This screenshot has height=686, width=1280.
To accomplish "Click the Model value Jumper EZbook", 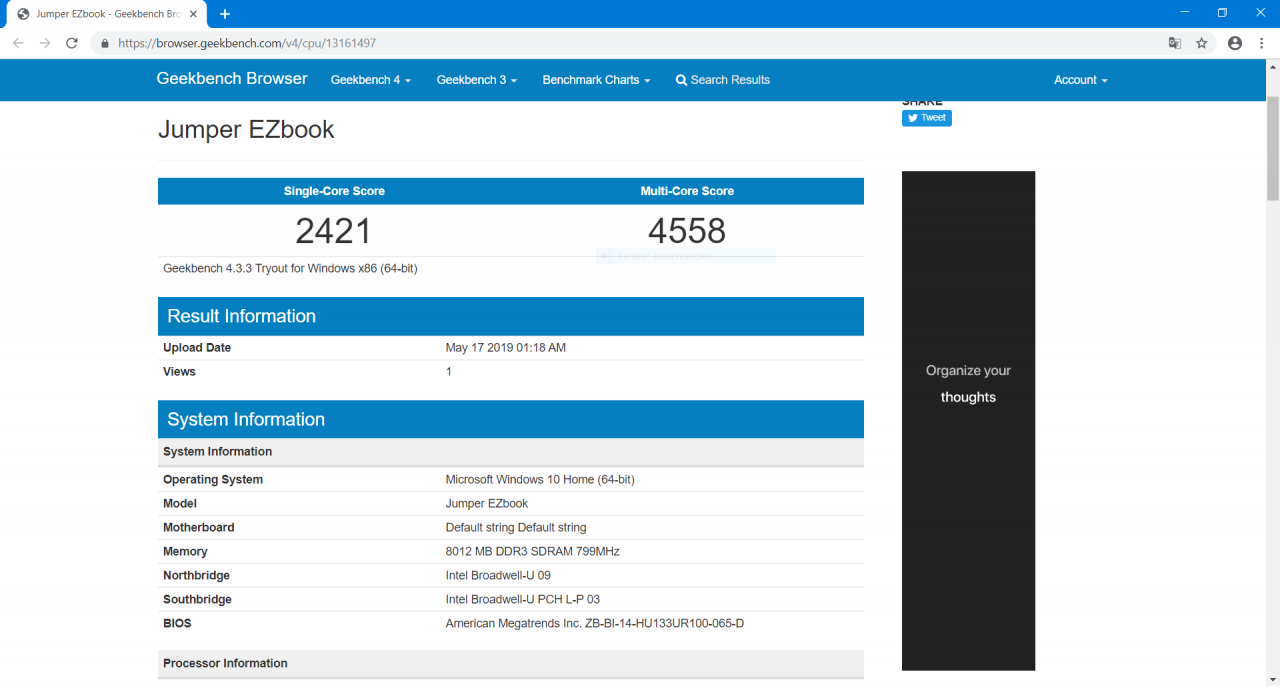I will click(487, 504).
